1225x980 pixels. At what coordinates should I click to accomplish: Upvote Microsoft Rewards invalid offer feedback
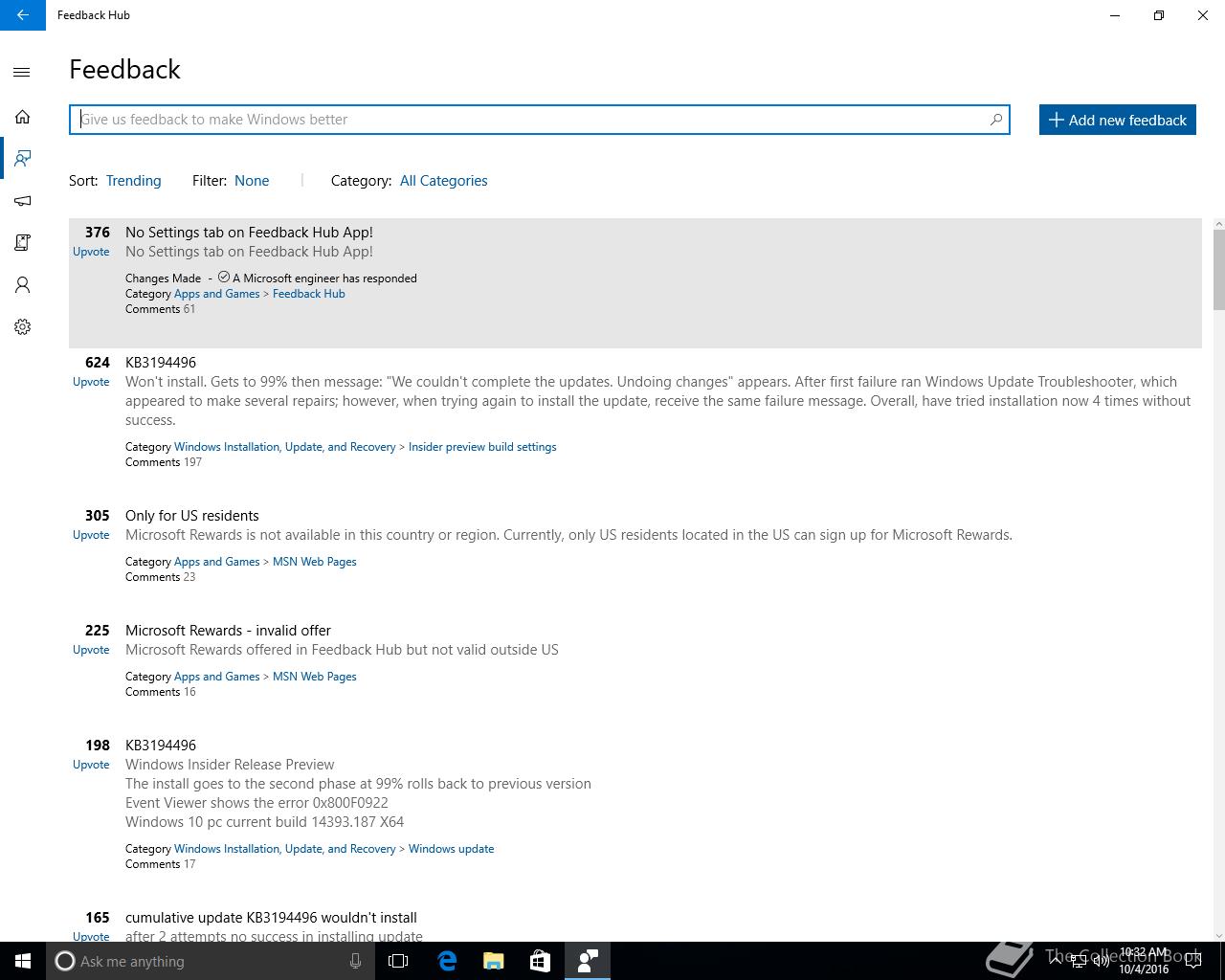[x=91, y=650]
